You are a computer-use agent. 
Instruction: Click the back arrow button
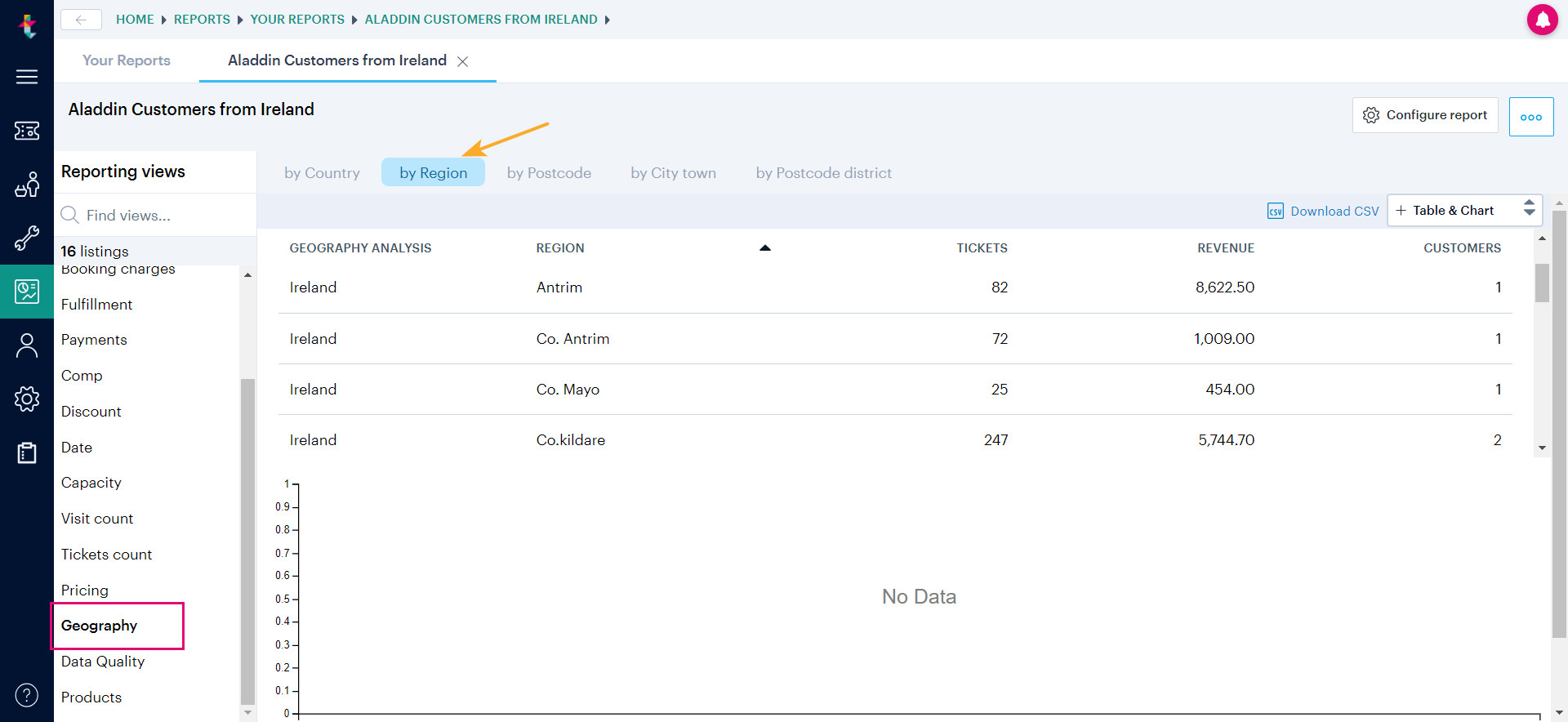(81, 20)
